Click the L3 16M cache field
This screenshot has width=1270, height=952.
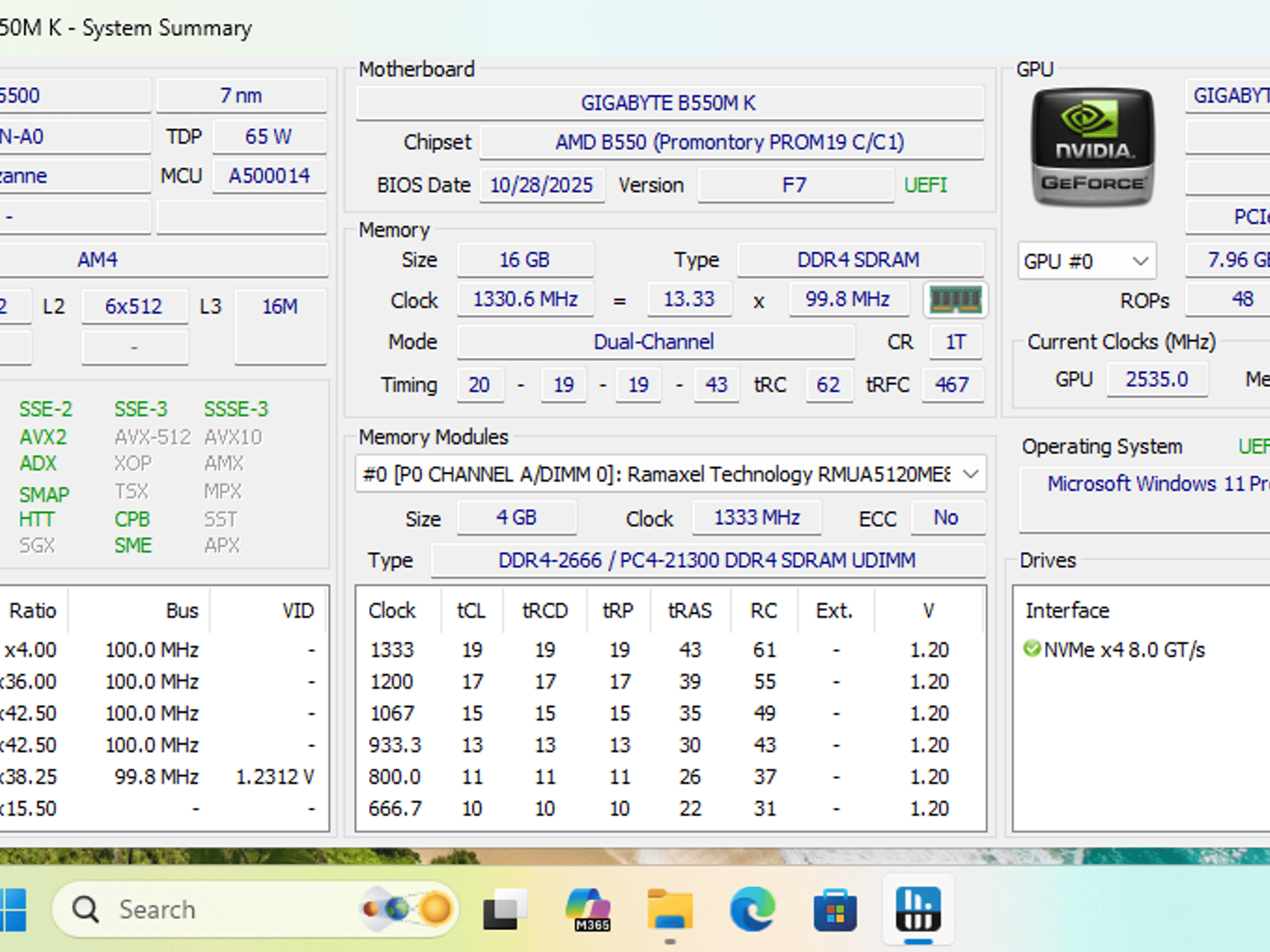point(280,327)
